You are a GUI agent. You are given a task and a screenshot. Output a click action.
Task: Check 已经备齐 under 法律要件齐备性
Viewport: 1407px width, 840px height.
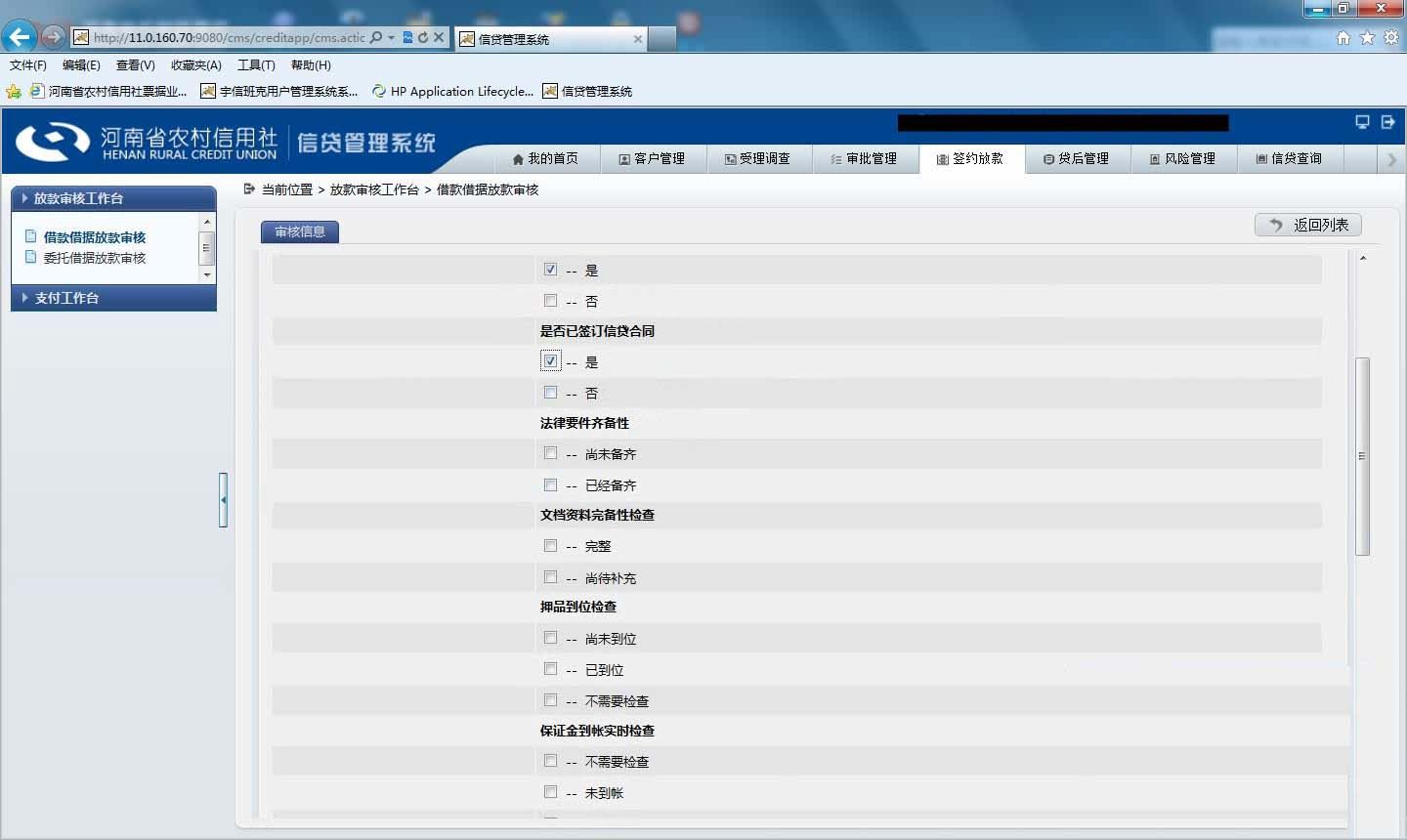click(550, 484)
